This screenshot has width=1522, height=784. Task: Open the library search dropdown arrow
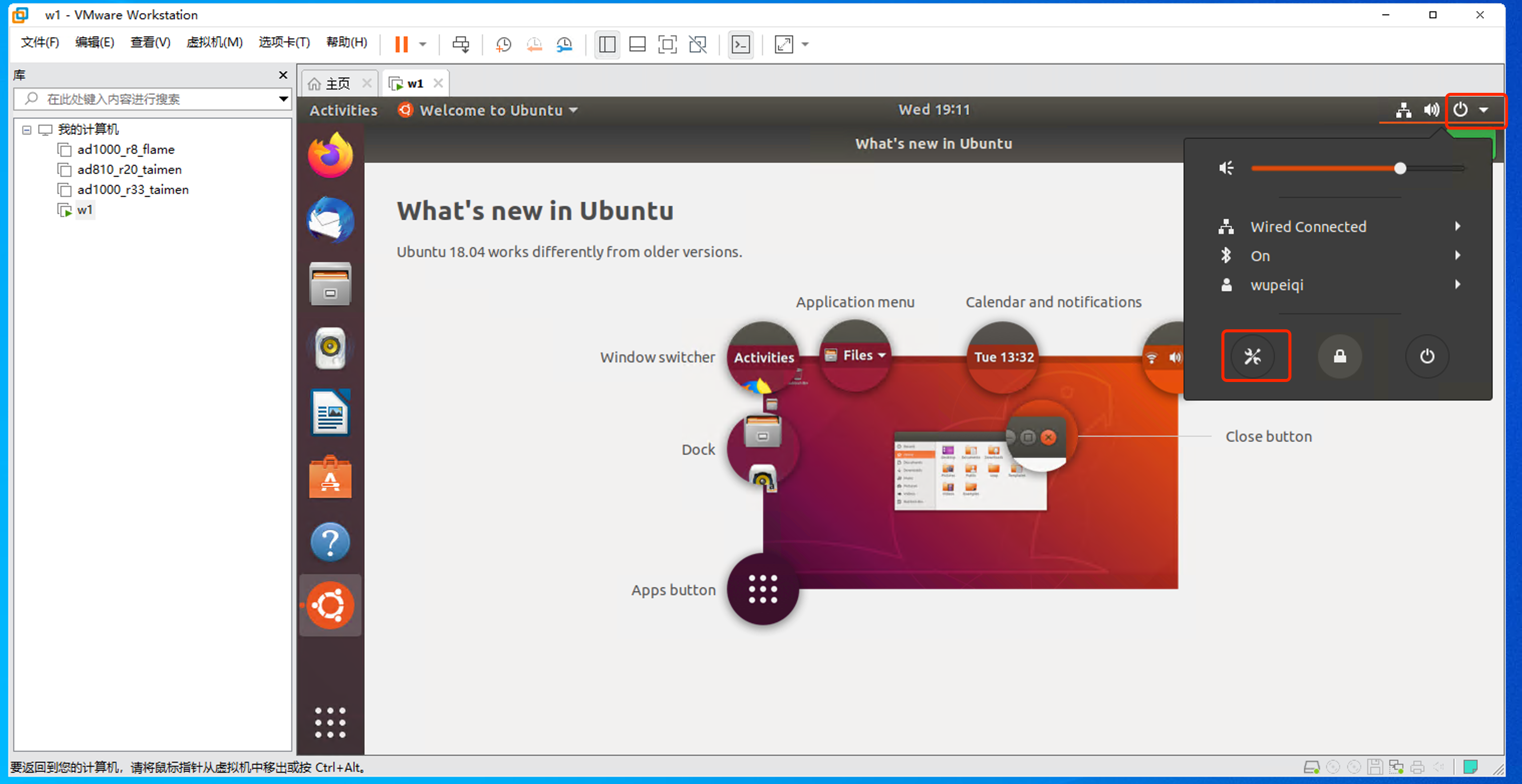(x=284, y=99)
